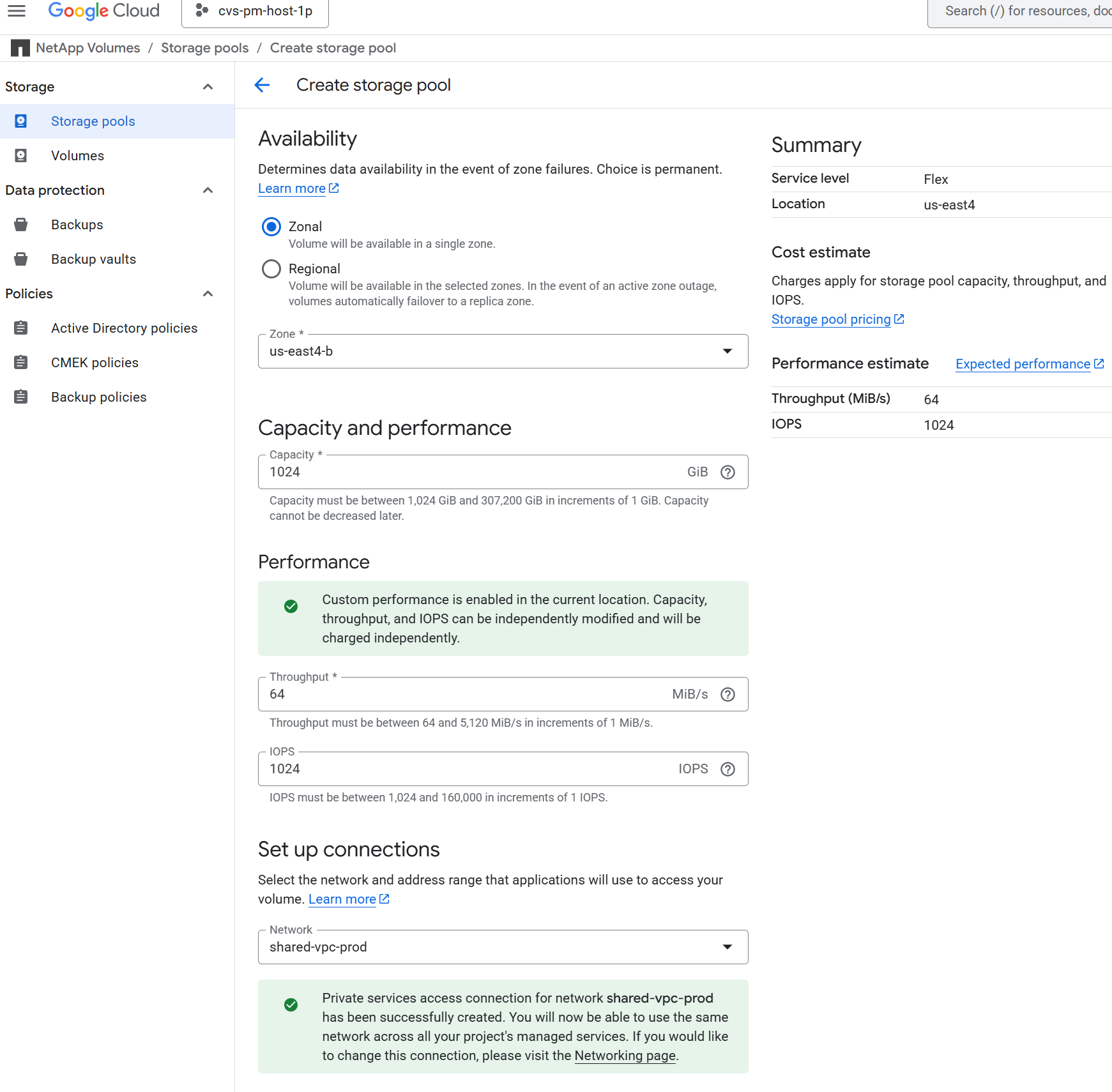View the Expected performance link

click(x=1023, y=364)
